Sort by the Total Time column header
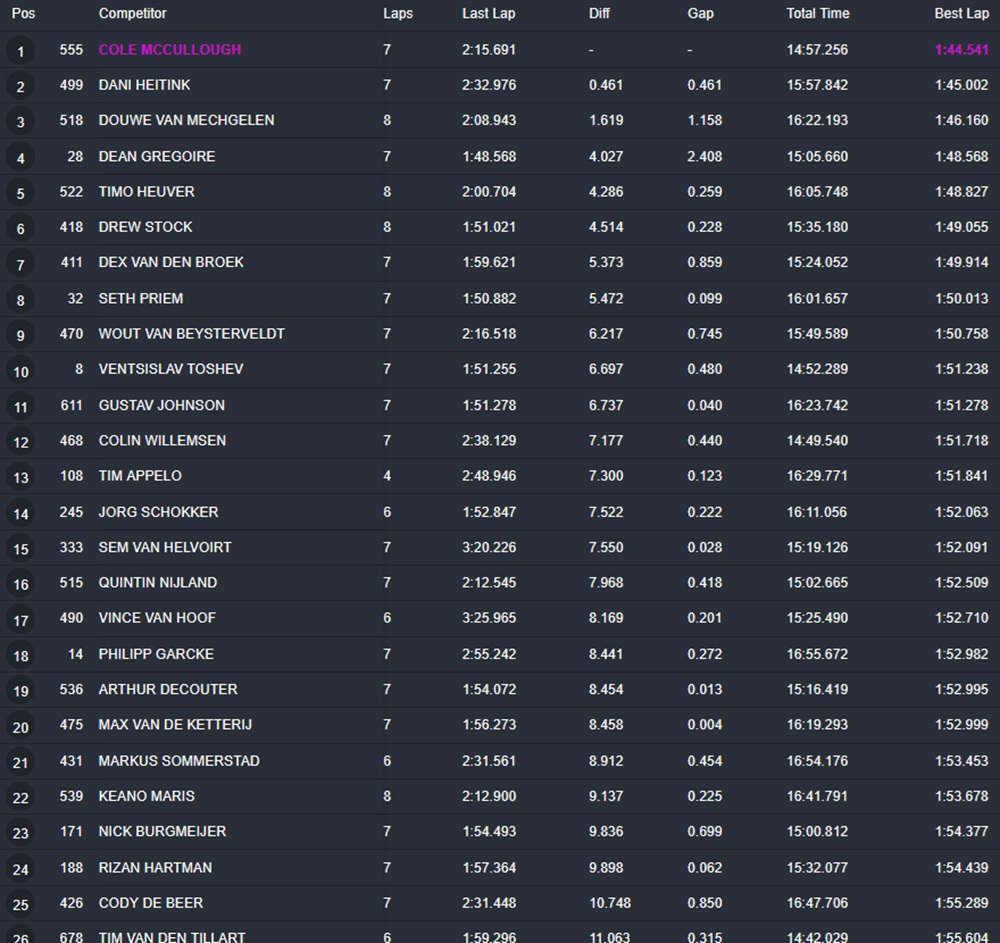The height and width of the screenshot is (943, 1000). coord(817,14)
